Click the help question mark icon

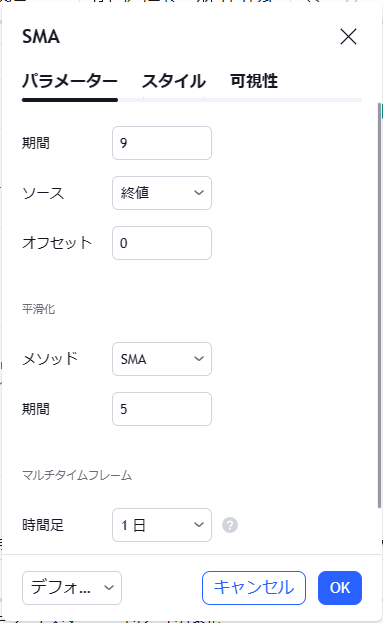[230, 525]
